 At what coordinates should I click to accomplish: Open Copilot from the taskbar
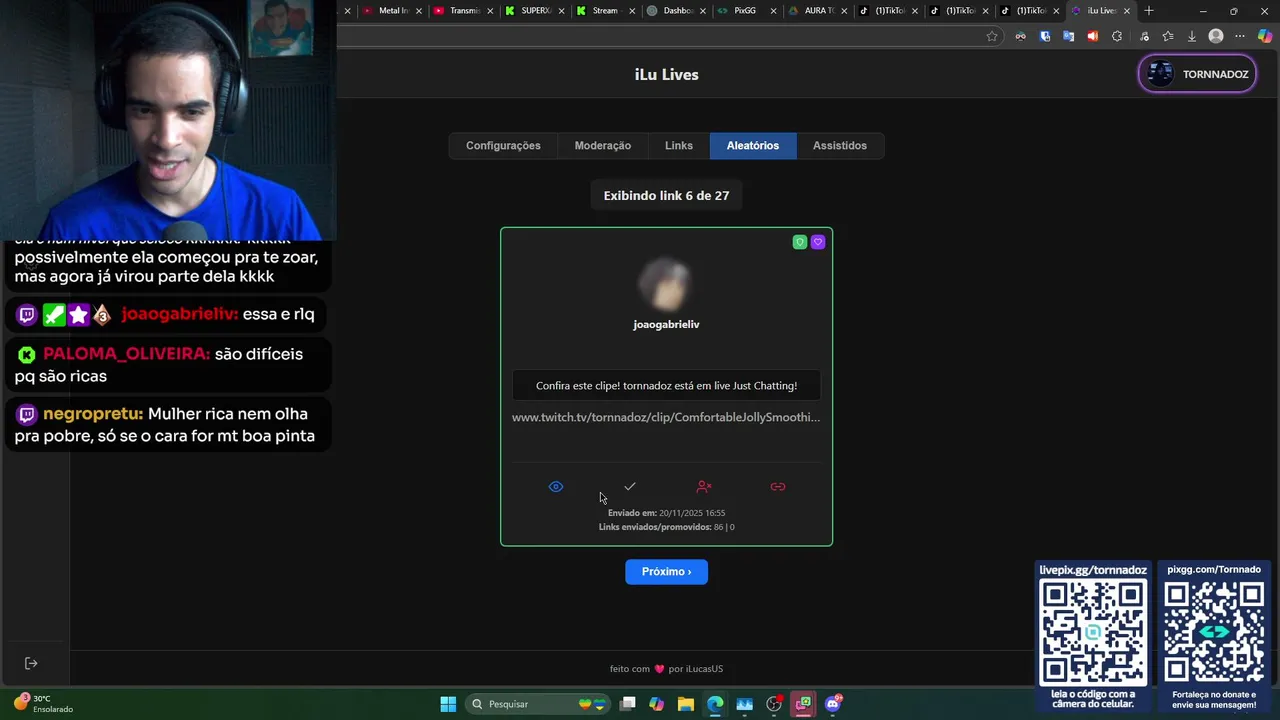(x=656, y=704)
